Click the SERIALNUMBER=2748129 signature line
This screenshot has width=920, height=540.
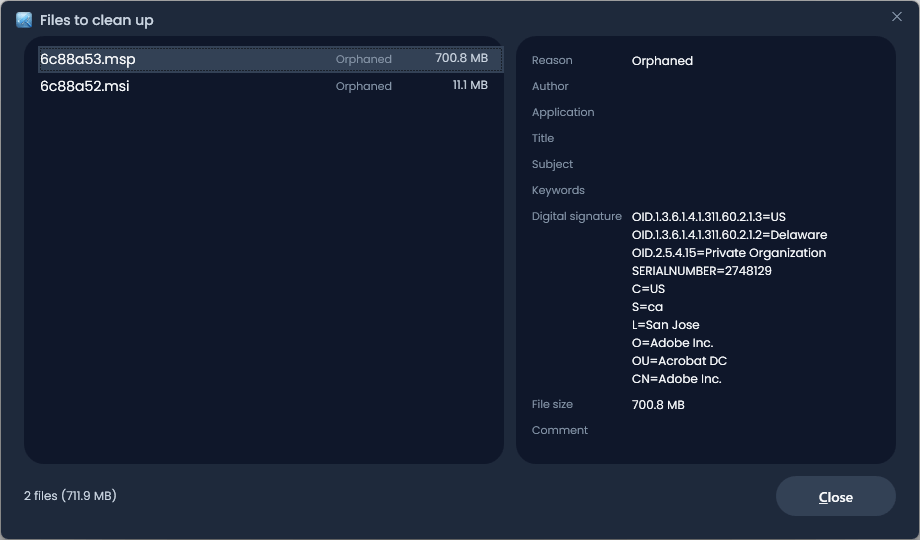point(701,271)
